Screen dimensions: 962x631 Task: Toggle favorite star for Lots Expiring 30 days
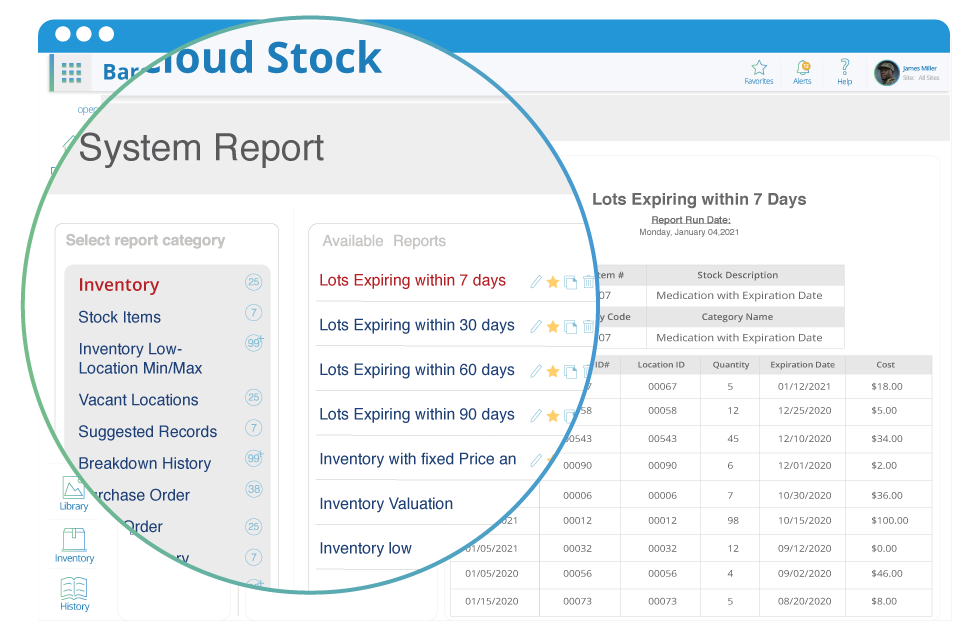coord(553,326)
